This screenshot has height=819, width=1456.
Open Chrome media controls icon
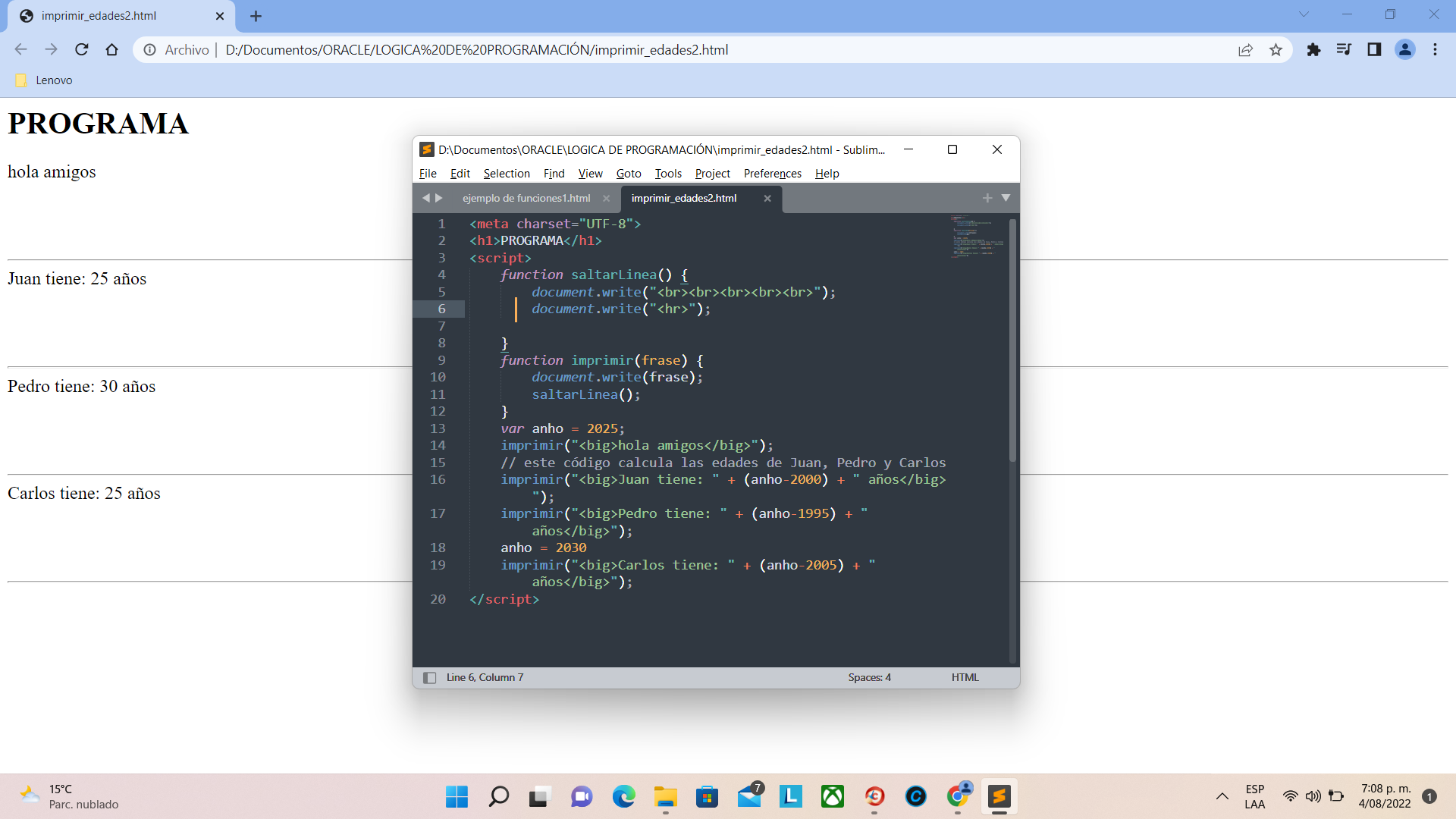(1344, 49)
